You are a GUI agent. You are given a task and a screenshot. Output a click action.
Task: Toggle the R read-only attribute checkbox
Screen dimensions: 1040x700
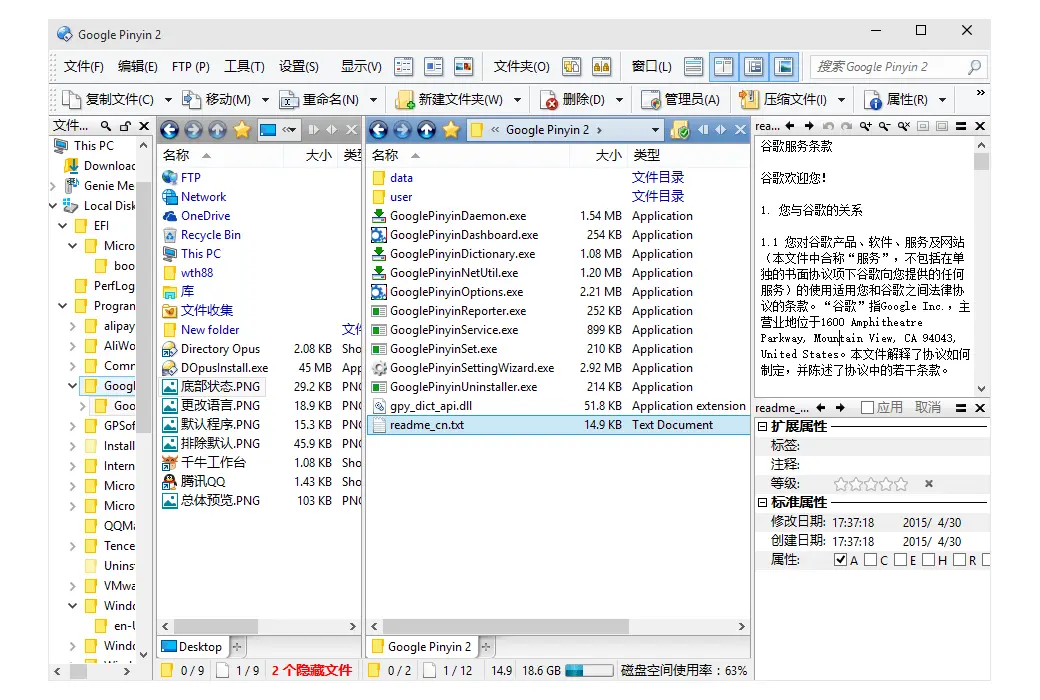coord(959,560)
